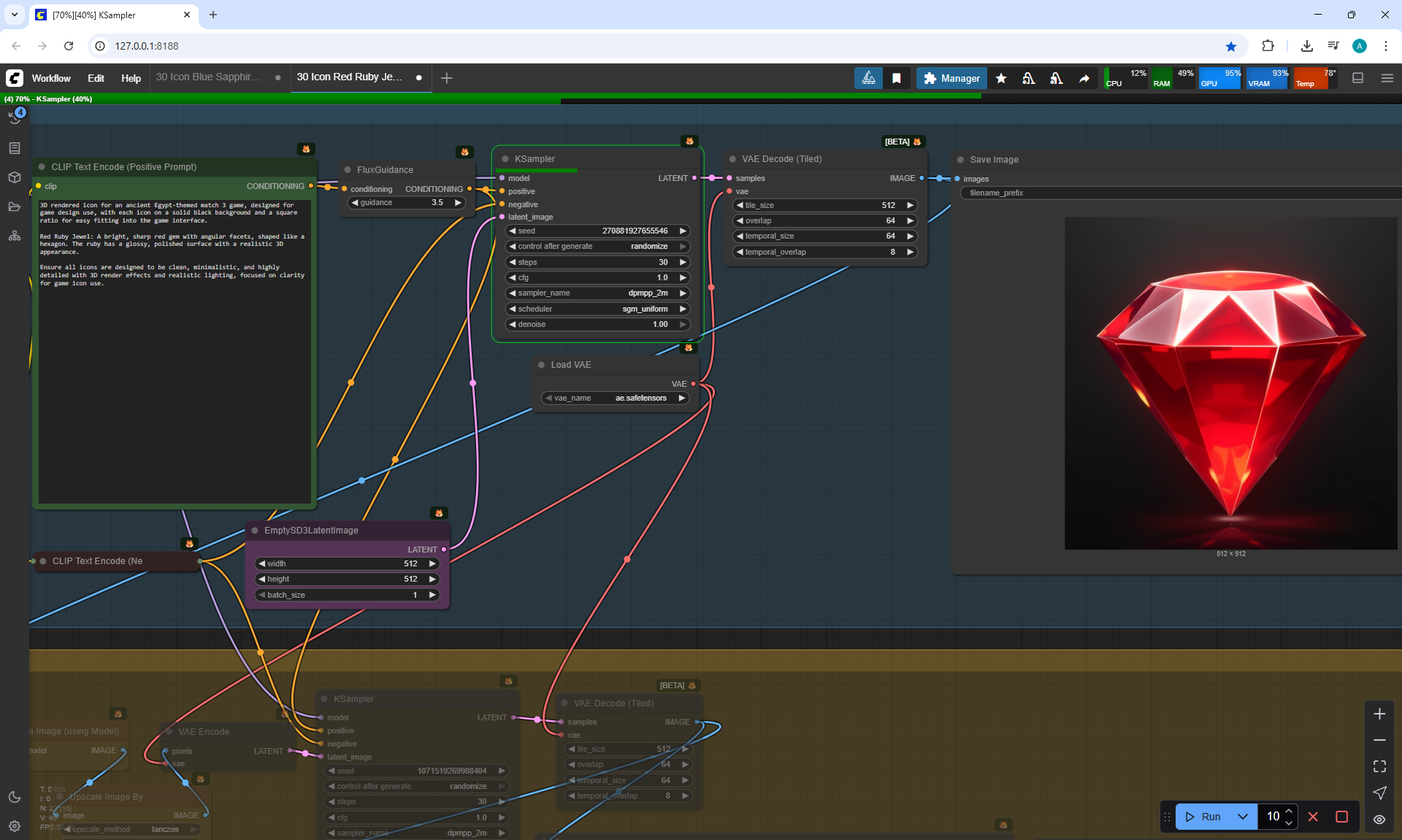Click the share arrow icon in toolbar
Viewport: 1402px width, 840px height.
[1084, 78]
